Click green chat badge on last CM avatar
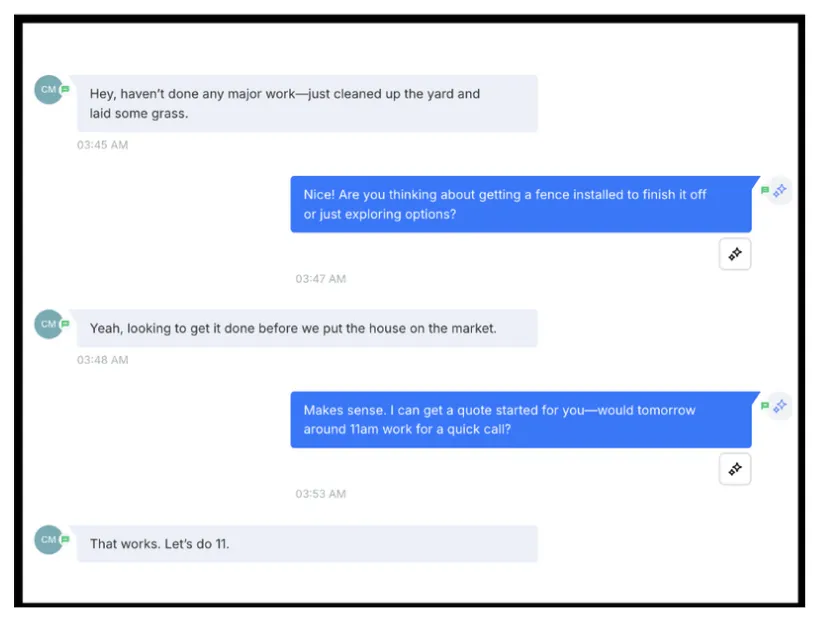Viewport: 820px width, 620px height. 65,539
